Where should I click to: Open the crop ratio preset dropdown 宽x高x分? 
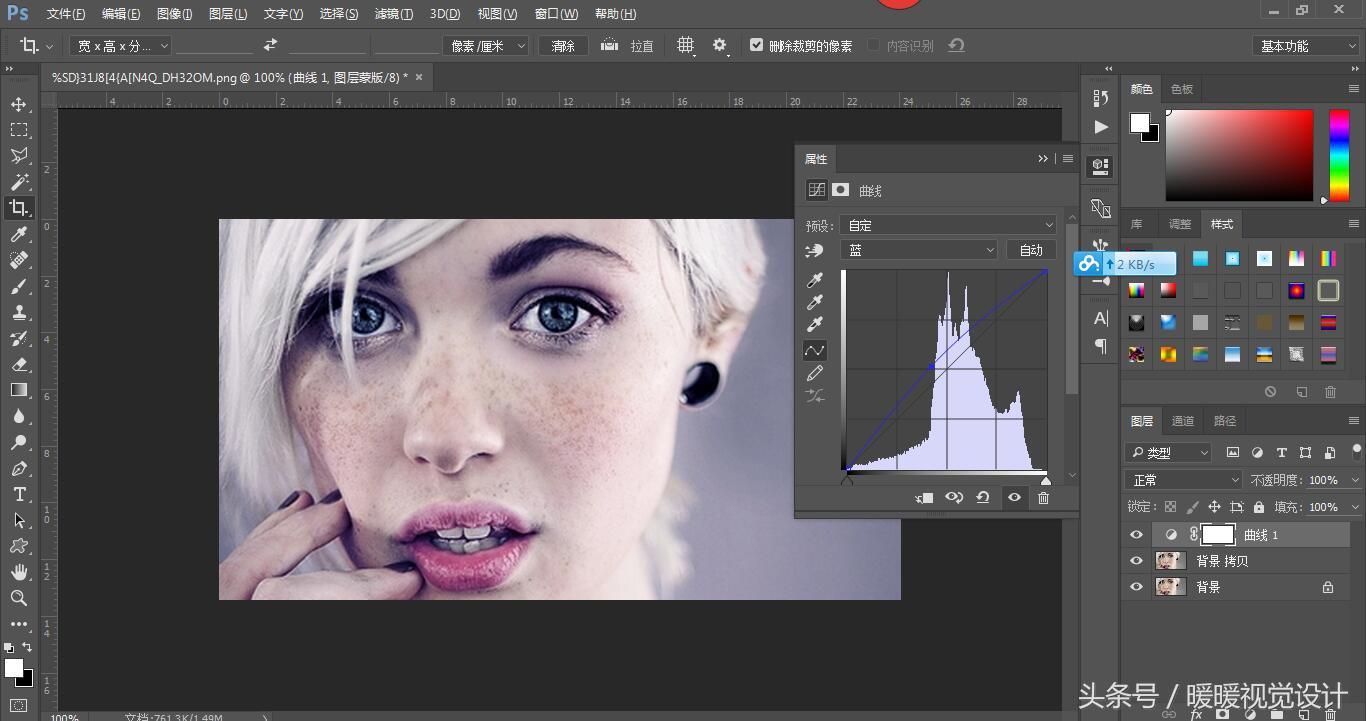(x=120, y=45)
